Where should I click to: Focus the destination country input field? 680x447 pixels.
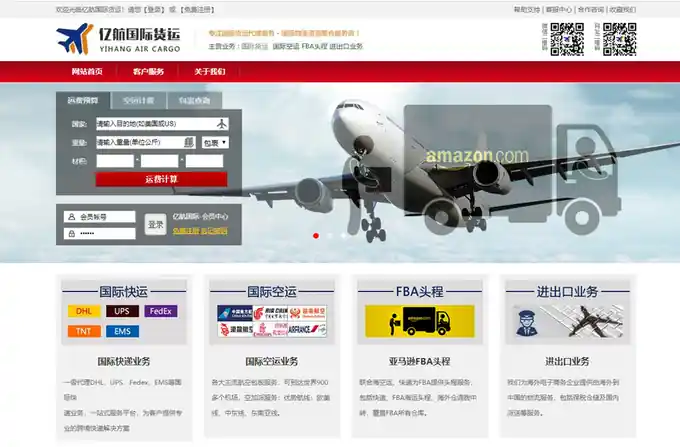(162, 124)
